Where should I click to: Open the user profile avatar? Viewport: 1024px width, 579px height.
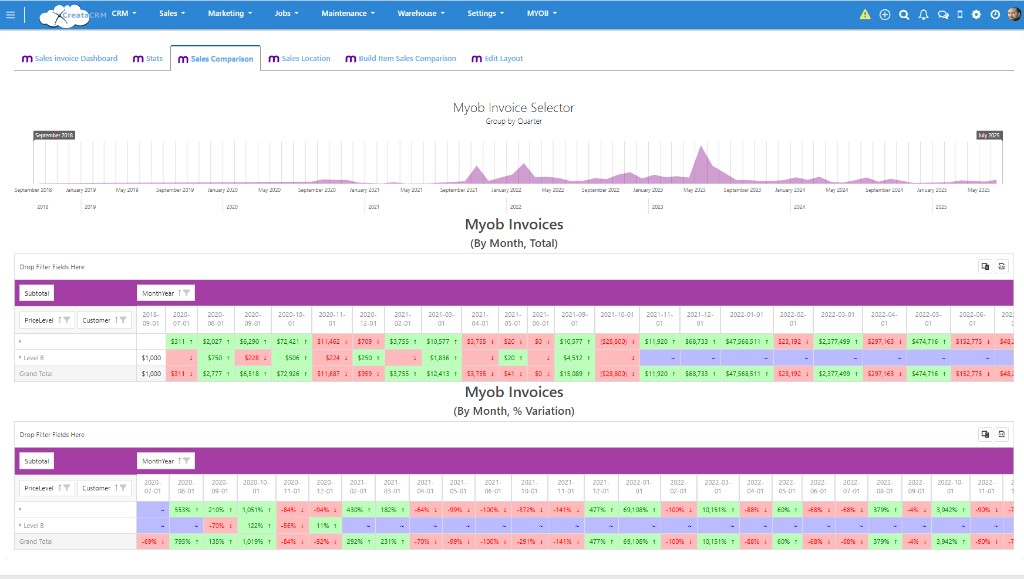[1014, 14]
